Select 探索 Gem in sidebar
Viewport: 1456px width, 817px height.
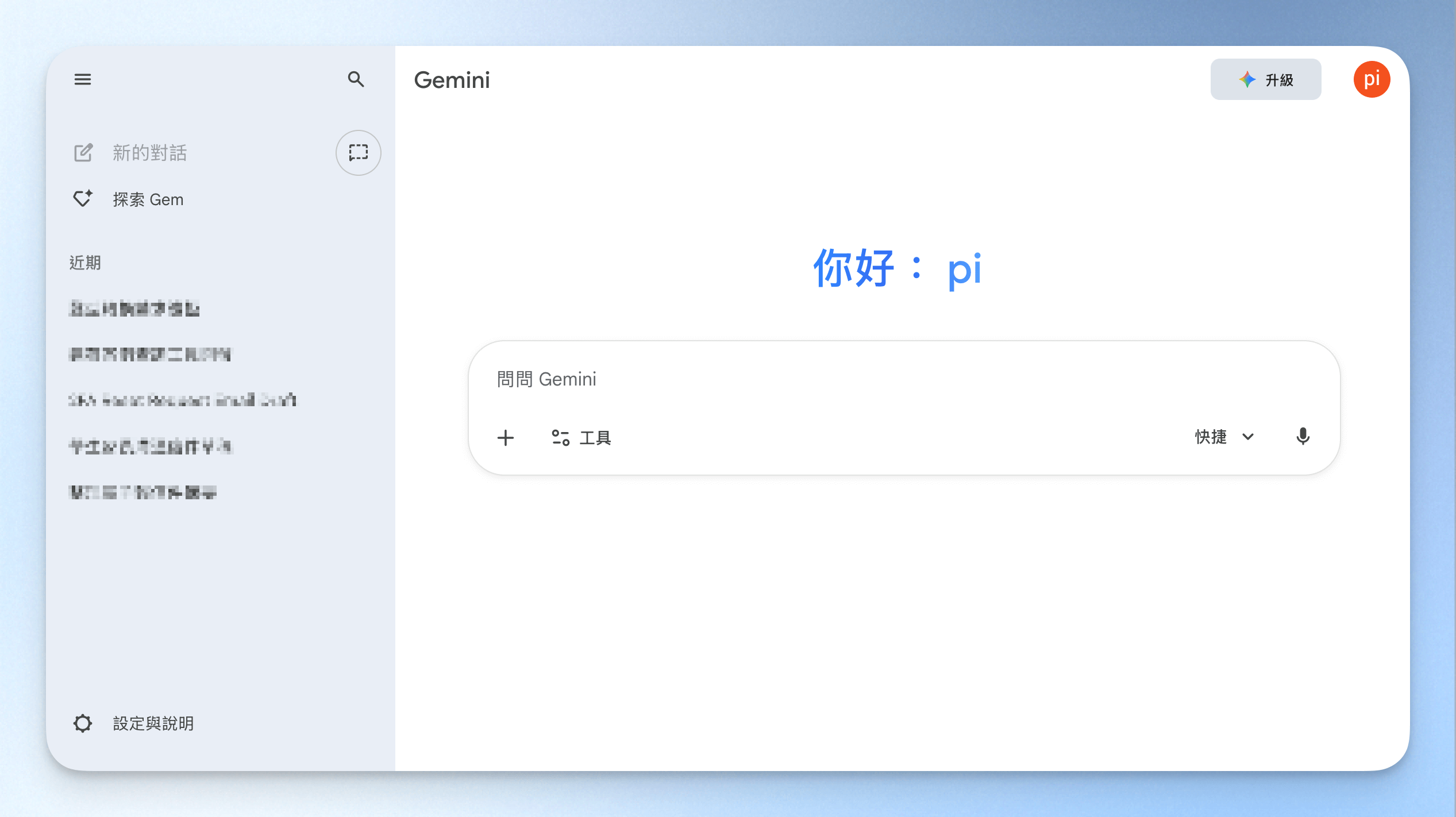pyautogui.click(x=148, y=199)
